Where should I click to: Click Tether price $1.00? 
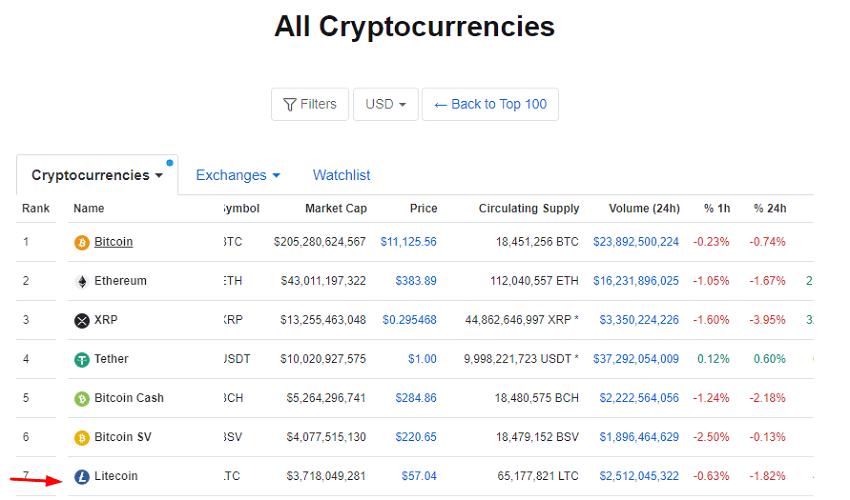[422, 359]
